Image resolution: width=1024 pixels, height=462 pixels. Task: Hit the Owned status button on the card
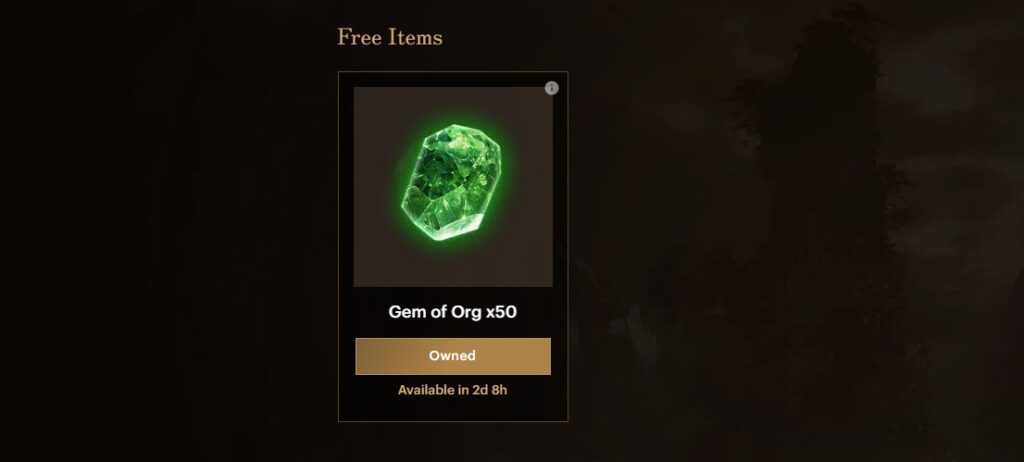point(452,356)
